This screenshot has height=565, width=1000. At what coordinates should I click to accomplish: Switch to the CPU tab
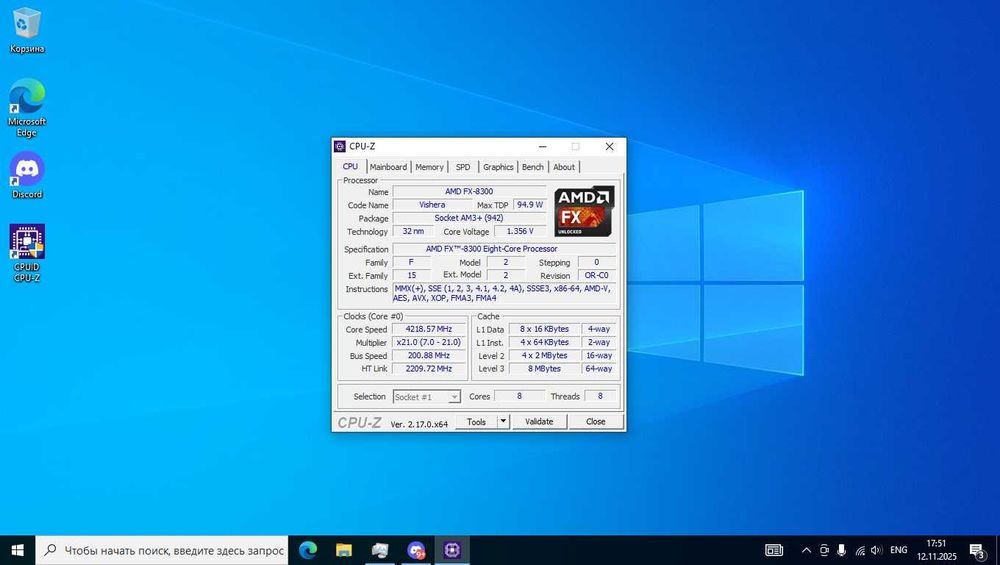[350, 166]
